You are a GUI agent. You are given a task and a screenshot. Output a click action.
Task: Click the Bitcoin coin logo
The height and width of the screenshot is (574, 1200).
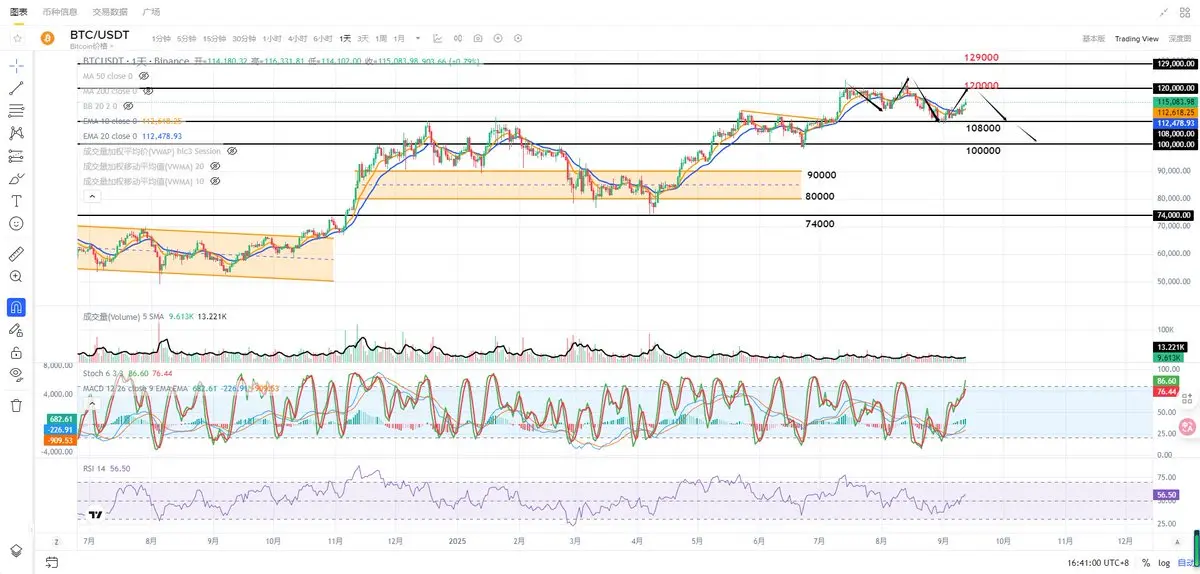[x=46, y=38]
